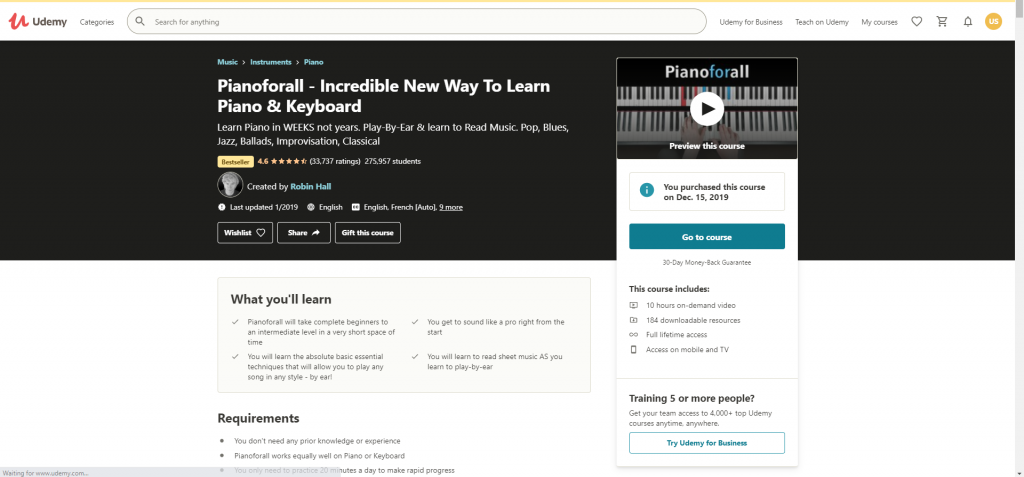This screenshot has width=1024, height=477.
Task: Click the Go to course button
Action: click(707, 237)
